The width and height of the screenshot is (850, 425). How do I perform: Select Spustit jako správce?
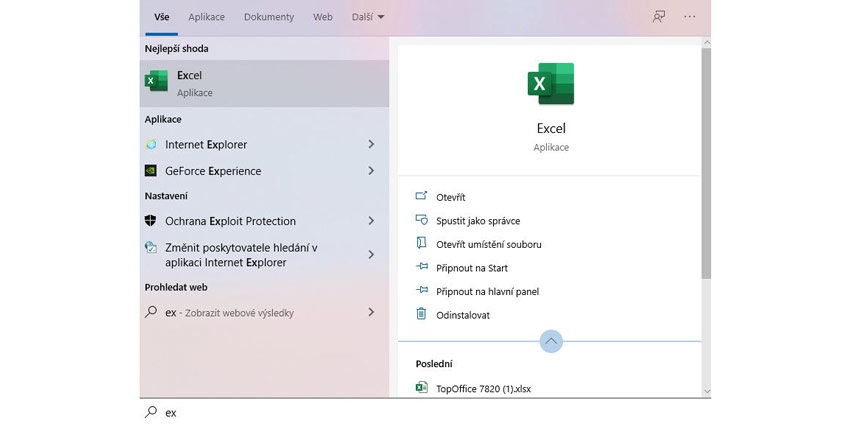(478, 221)
